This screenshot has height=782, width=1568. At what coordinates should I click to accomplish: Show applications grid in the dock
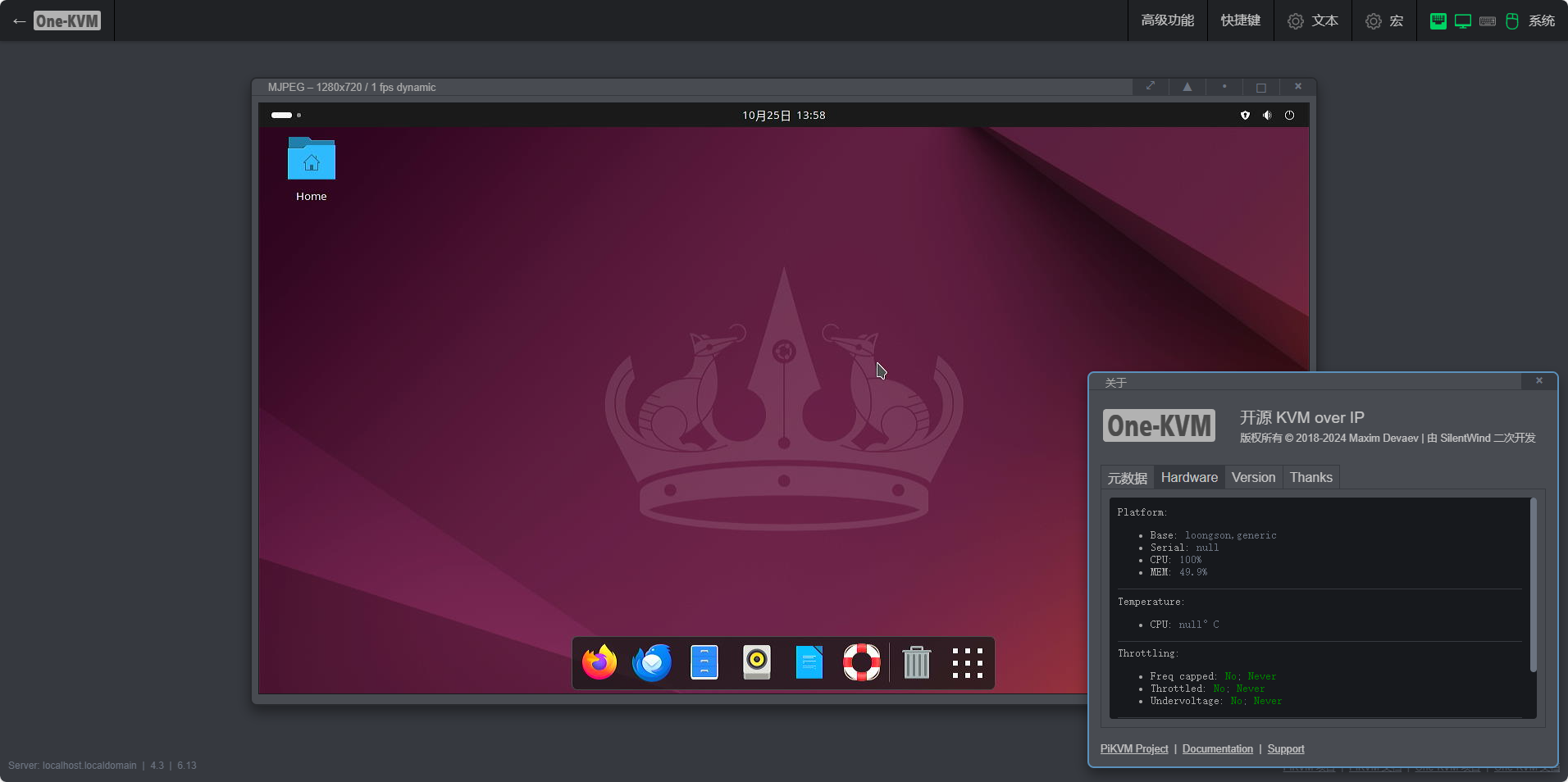coord(968,662)
